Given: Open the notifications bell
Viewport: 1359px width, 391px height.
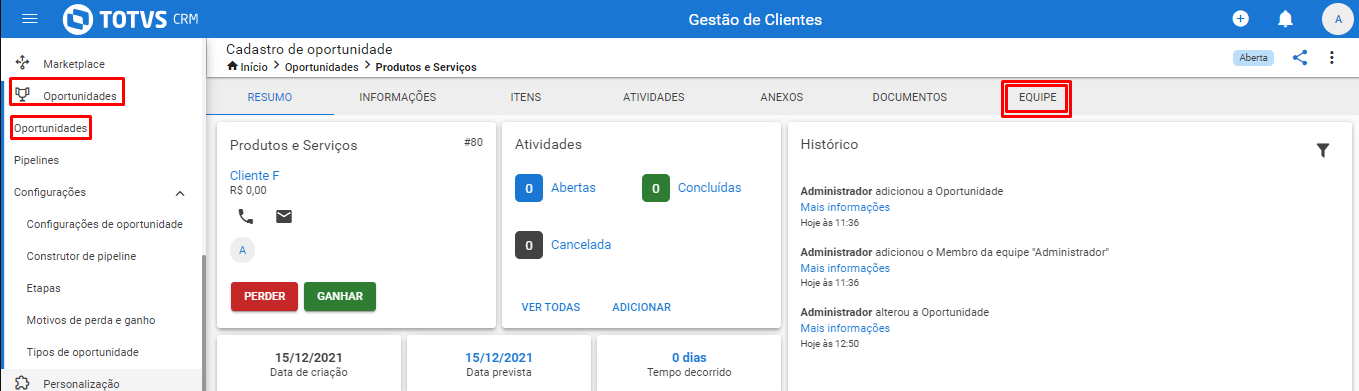Looking at the screenshot, I should tap(1286, 19).
